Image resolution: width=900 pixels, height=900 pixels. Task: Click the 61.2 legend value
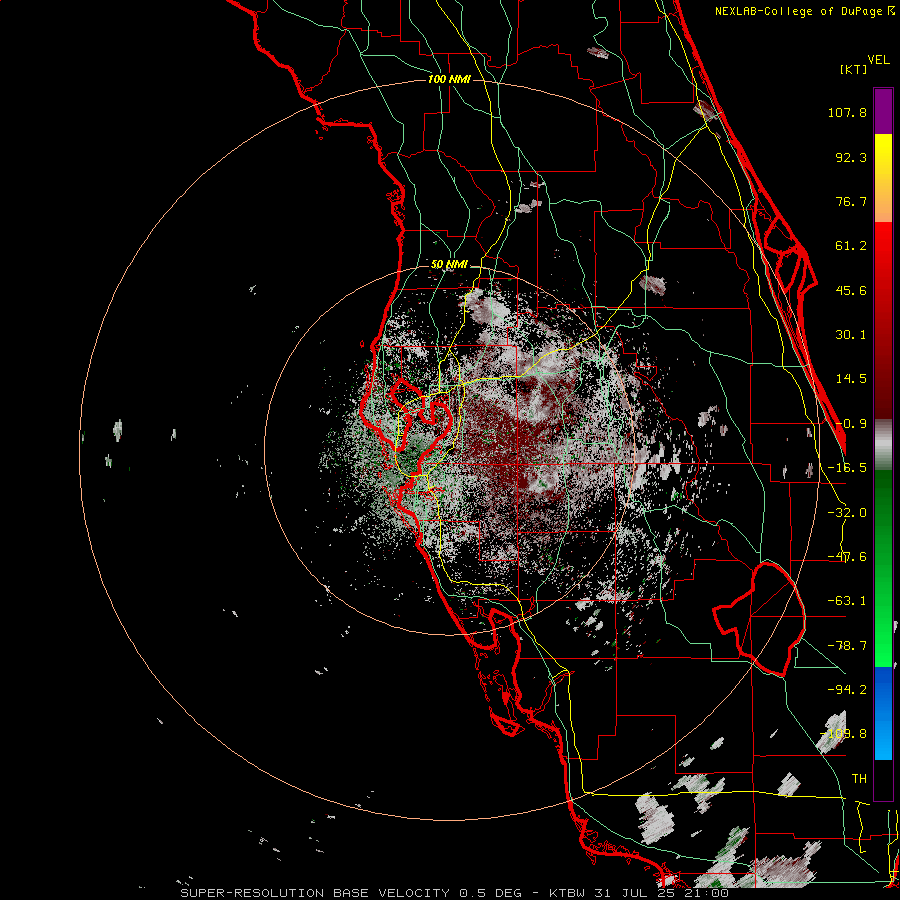[x=851, y=246]
